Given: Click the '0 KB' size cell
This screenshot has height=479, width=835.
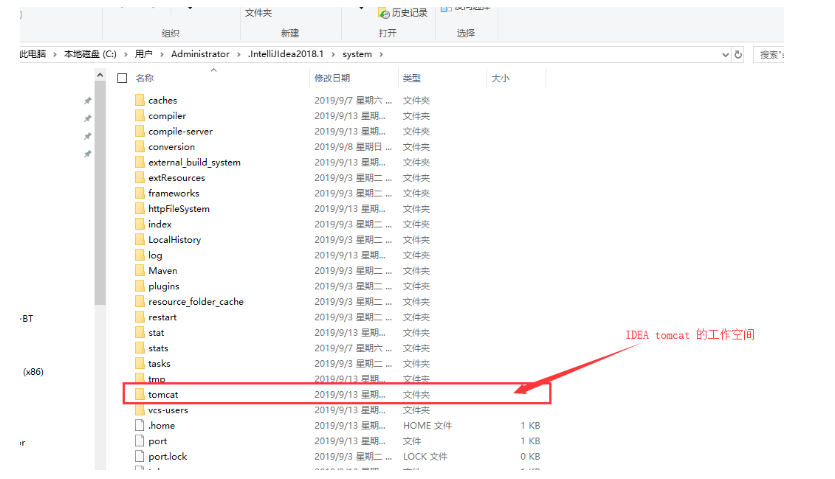Looking at the screenshot, I should click(x=530, y=456).
